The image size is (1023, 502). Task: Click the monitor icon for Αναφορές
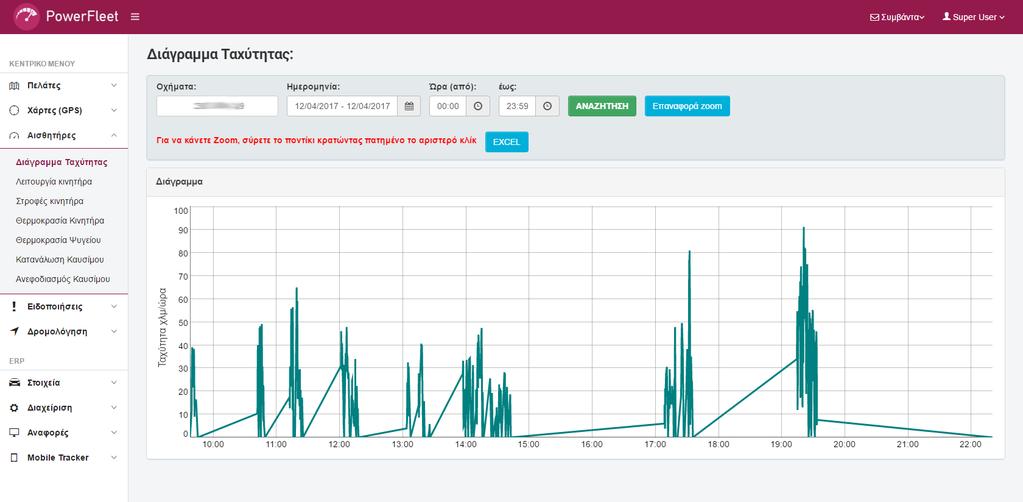point(14,433)
